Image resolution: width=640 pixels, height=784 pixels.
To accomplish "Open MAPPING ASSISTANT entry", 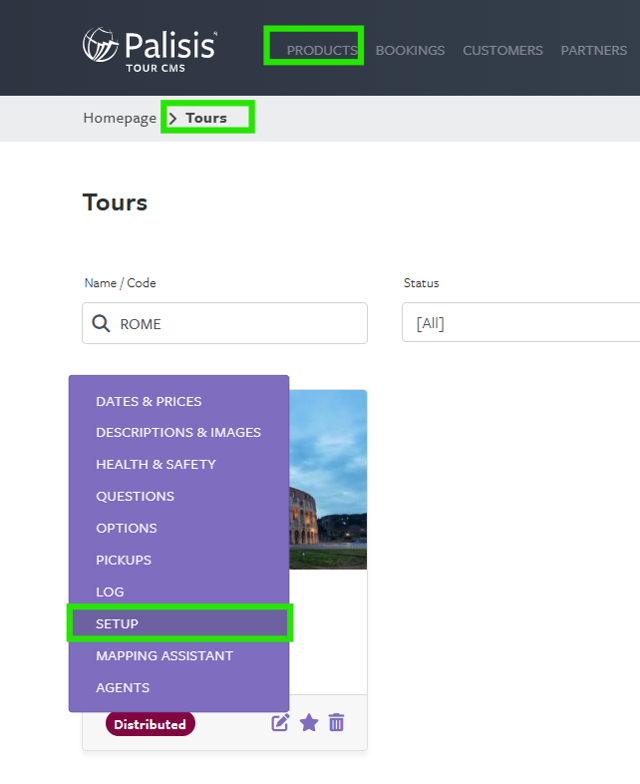I will click(x=164, y=656).
